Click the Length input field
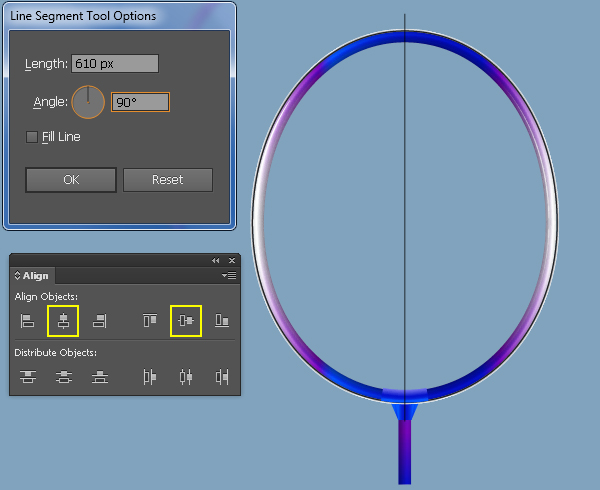This screenshot has height=490, width=600. [x=115, y=63]
